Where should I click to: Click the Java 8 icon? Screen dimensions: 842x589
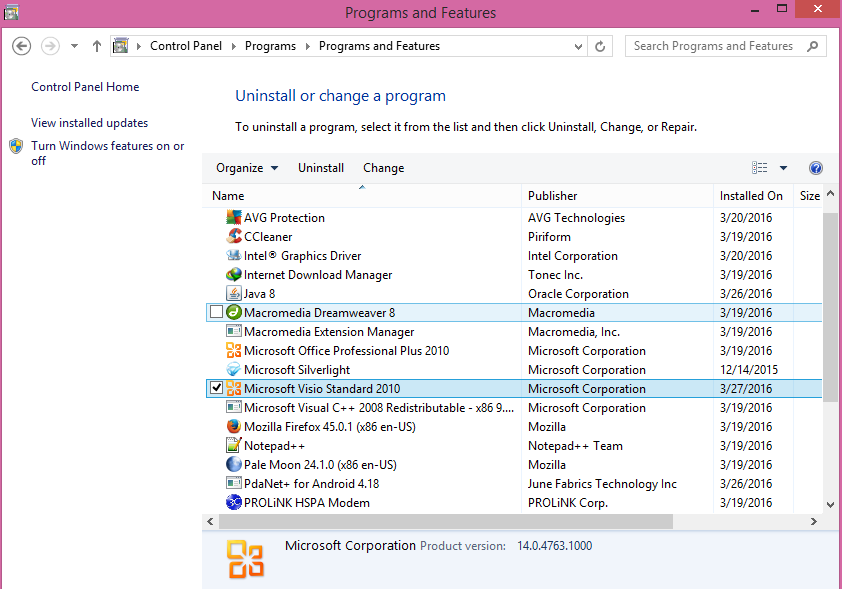click(x=234, y=294)
